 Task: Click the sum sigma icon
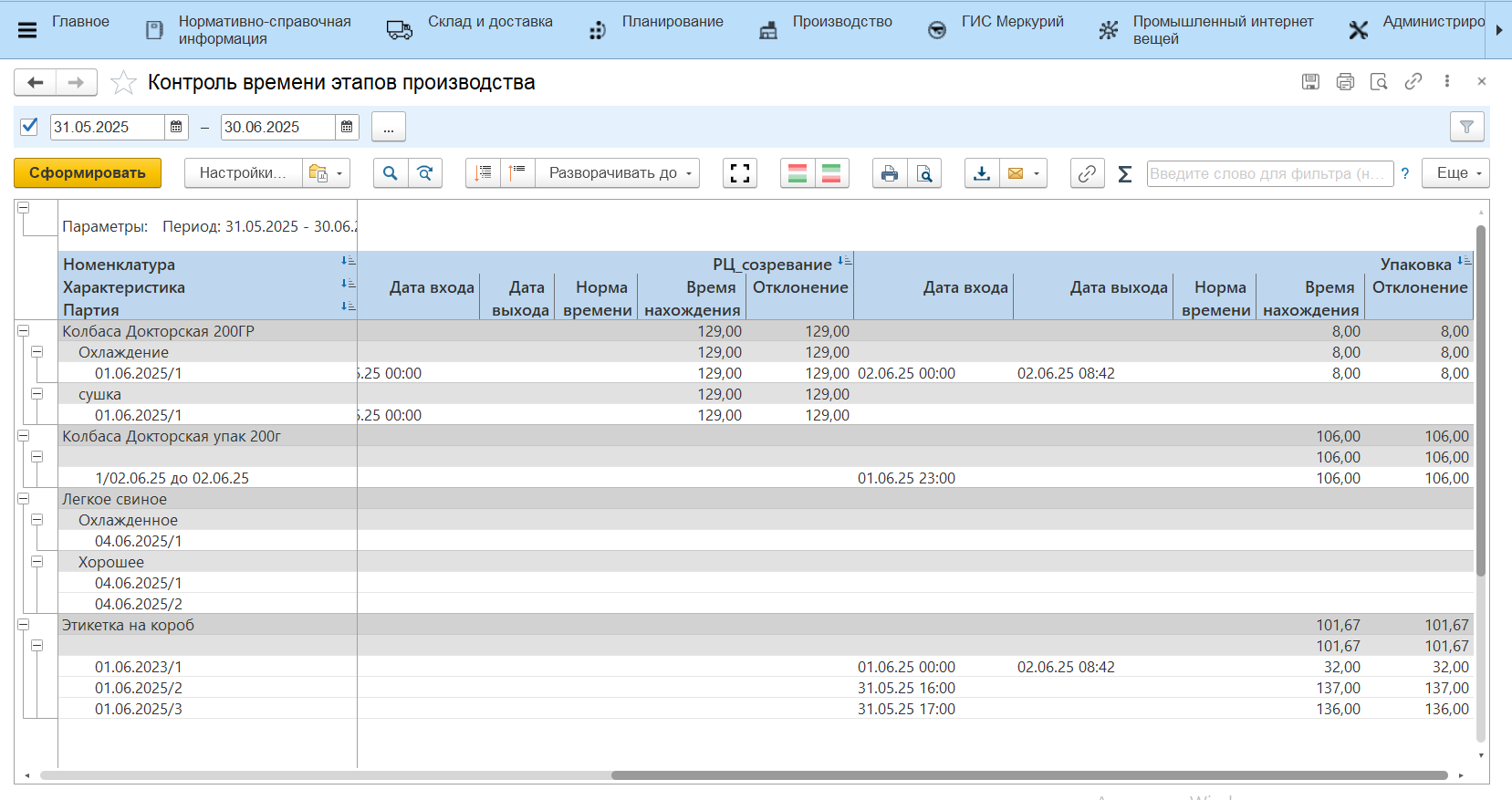coord(1124,173)
